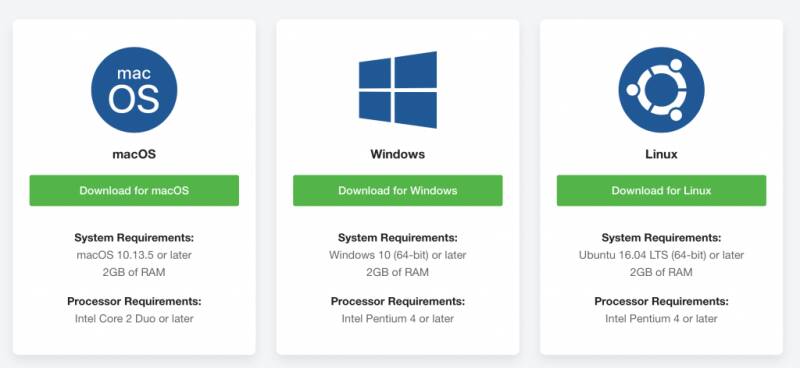800x368 pixels.
Task: Click the Ubuntu Linux circle logo
Action: (661, 89)
